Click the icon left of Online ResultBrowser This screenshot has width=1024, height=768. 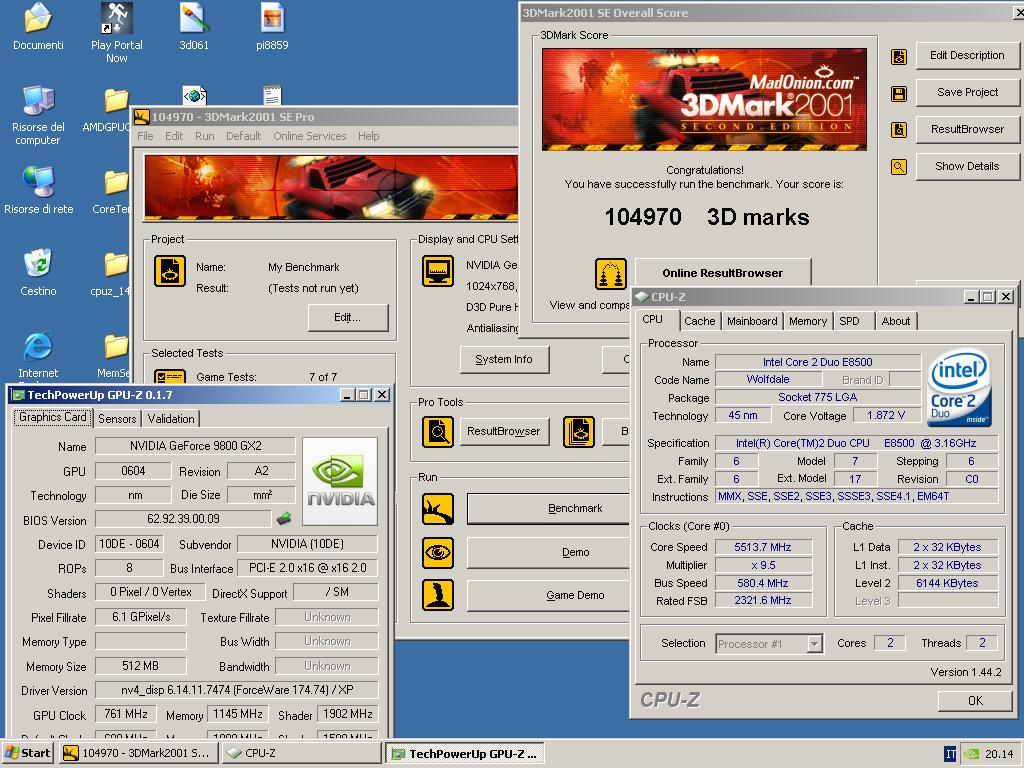point(611,274)
